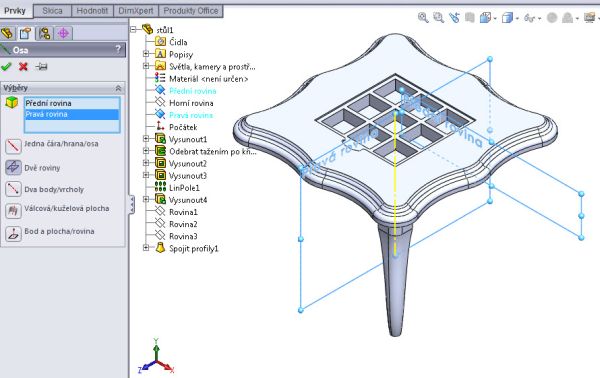Click the Zoom to Area icon
This screenshot has height=378, width=600.
(x=438, y=17)
